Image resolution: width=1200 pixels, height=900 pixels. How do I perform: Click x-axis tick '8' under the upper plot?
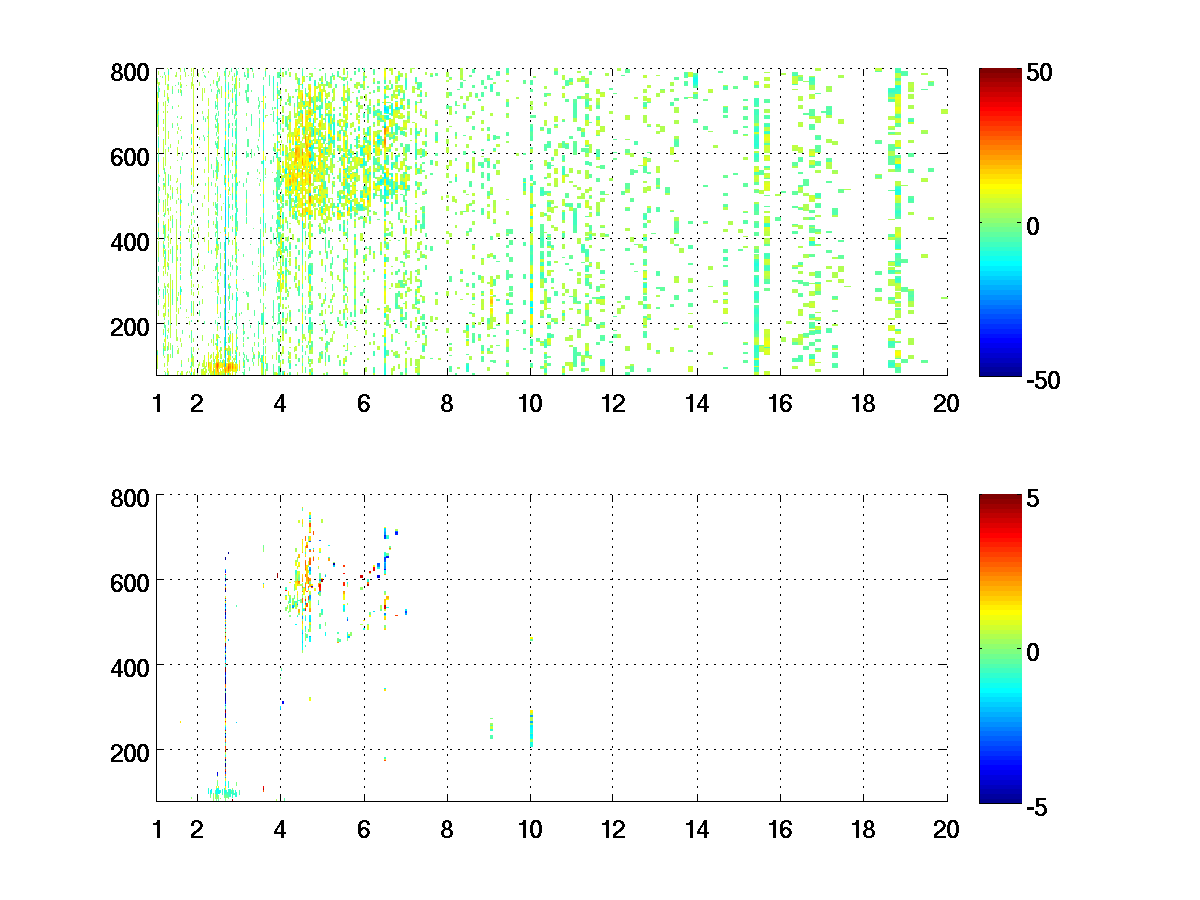pos(447,403)
